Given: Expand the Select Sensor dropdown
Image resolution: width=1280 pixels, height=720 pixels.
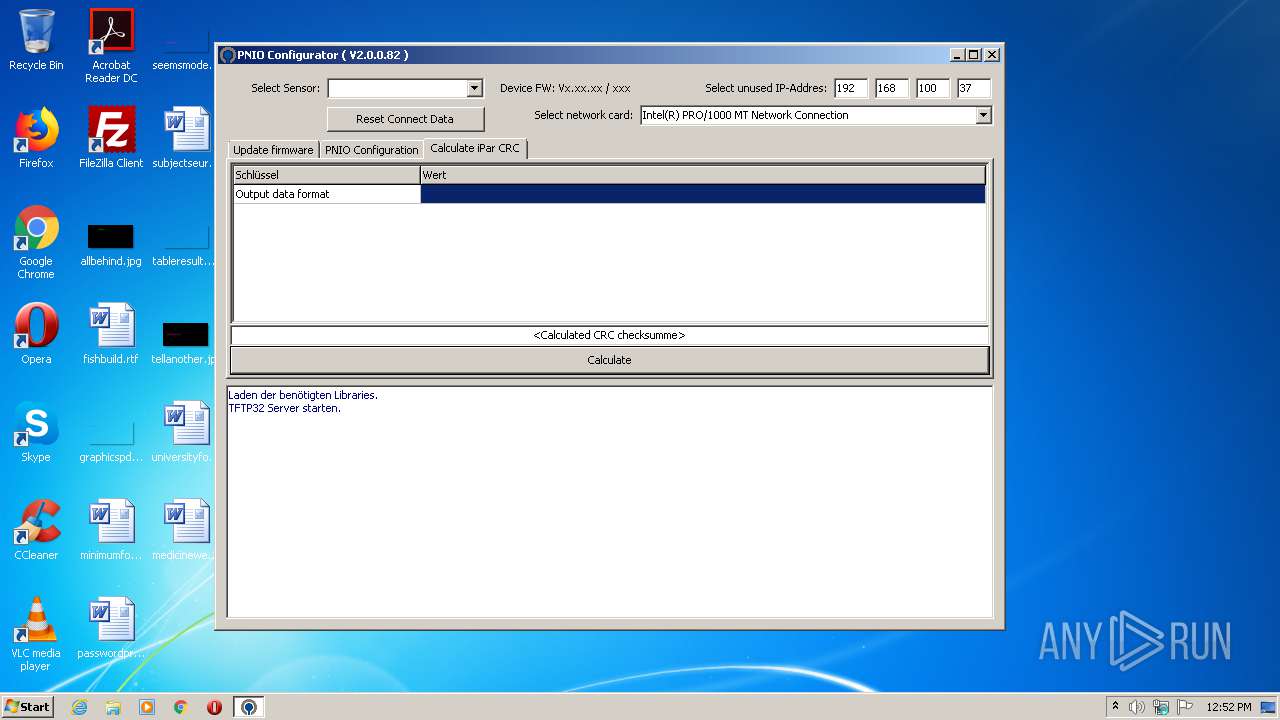Looking at the screenshot, I should coord(474,88).
